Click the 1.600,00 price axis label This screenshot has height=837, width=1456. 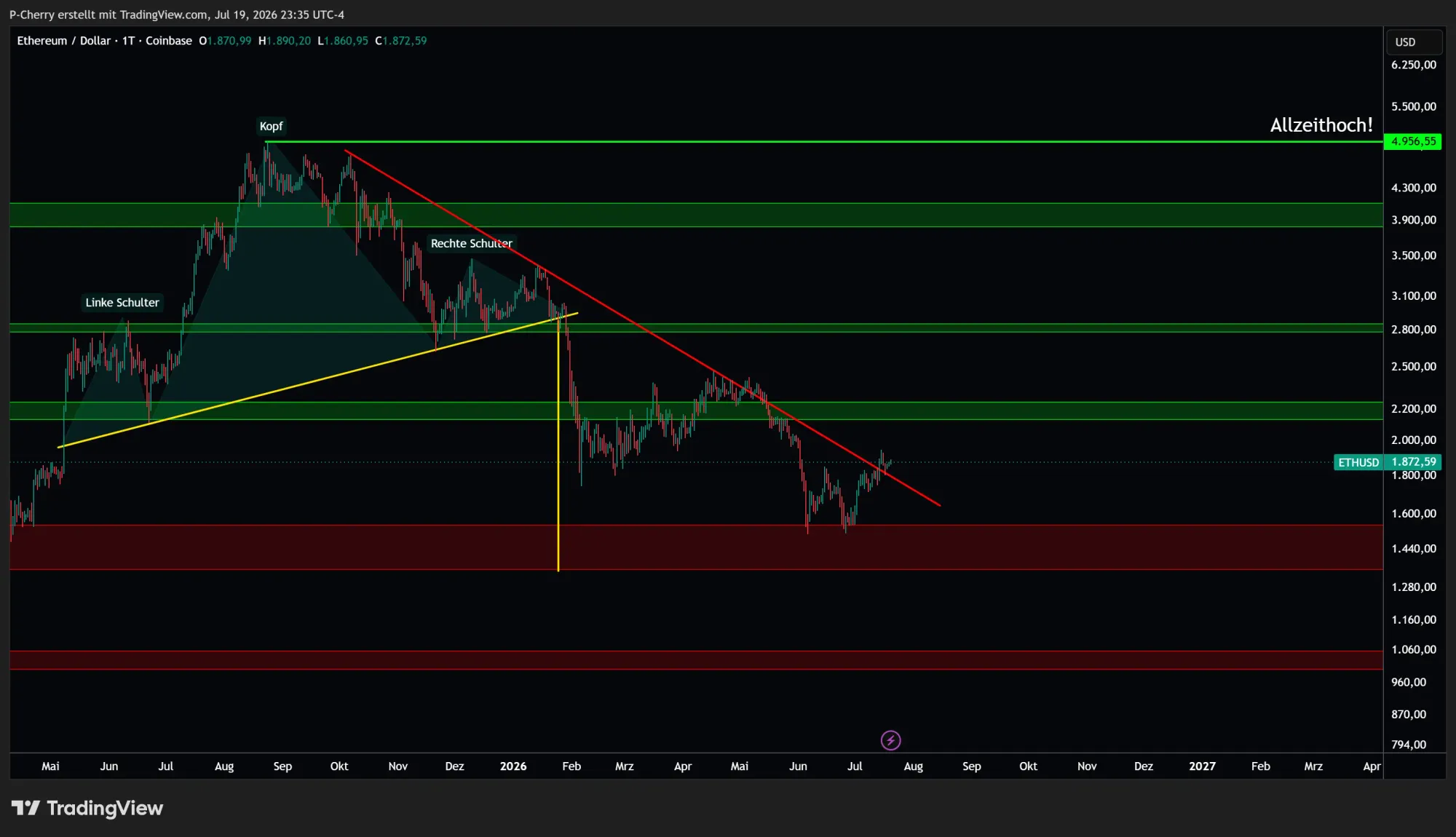point(1413,514)
